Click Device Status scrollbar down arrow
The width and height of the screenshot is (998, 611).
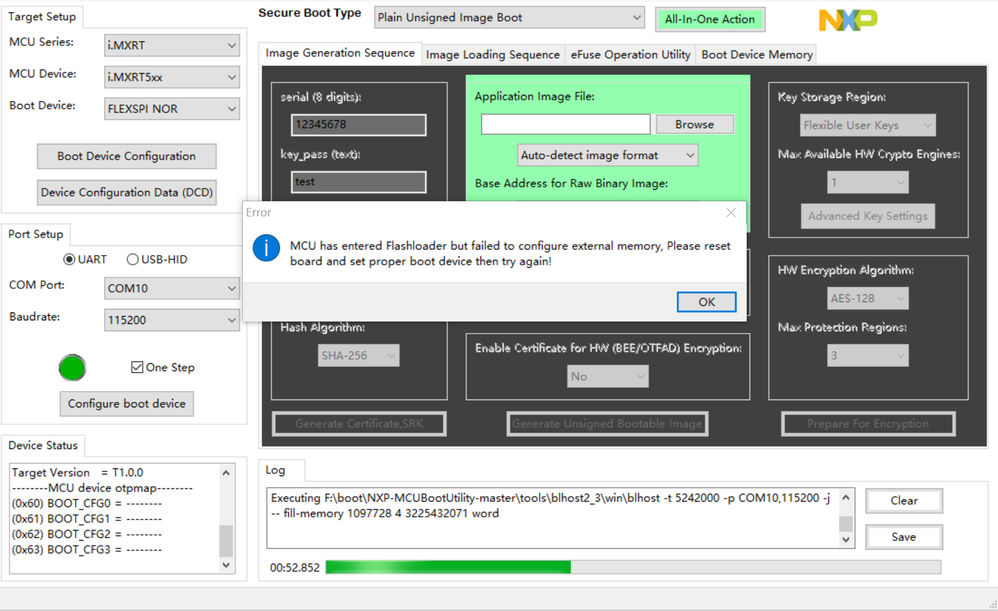[x=226, y=565]
